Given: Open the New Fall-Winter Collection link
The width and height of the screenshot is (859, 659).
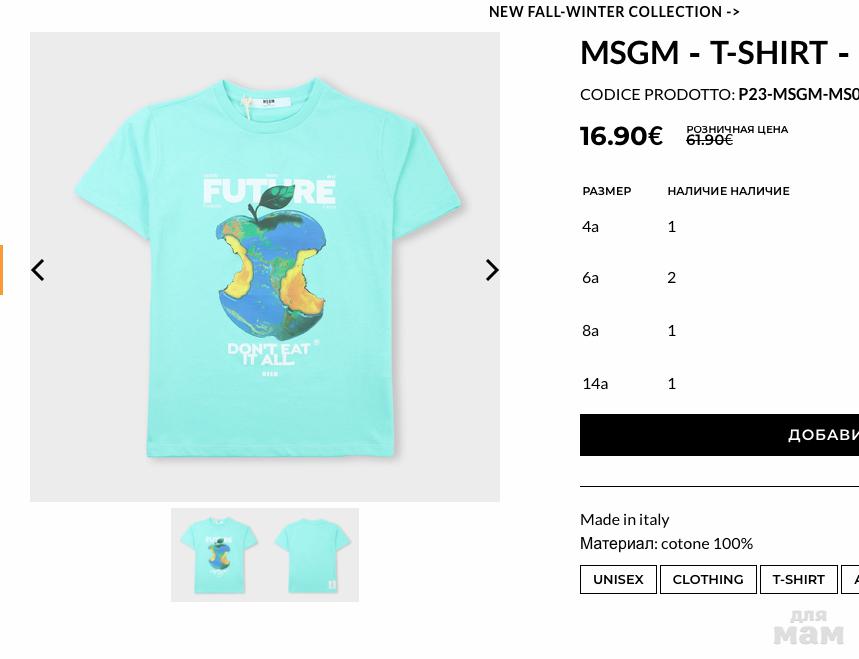Looking at the screenshot, I should 614,12.
